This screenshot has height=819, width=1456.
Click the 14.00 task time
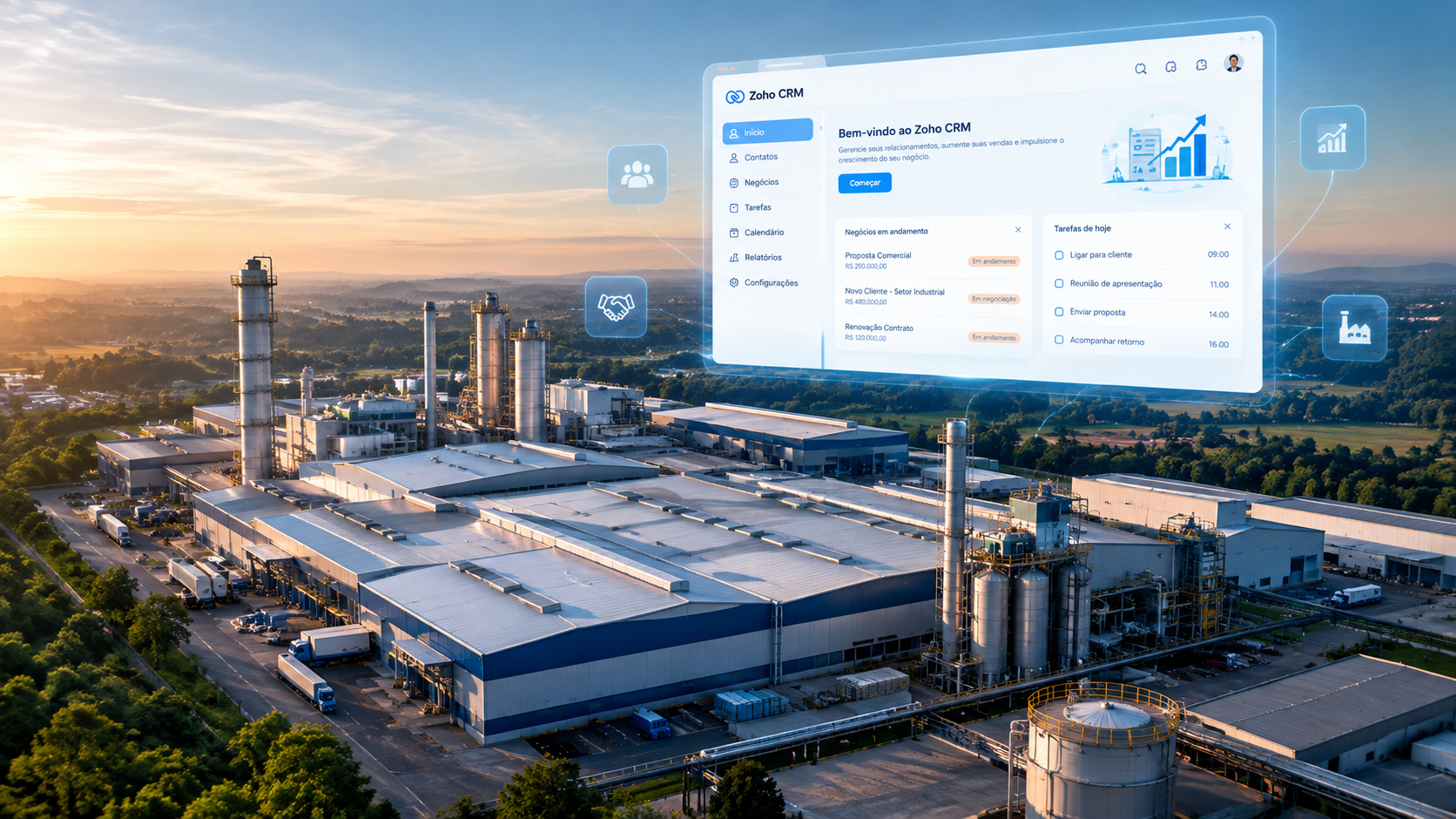click(x=1219, y=315)
